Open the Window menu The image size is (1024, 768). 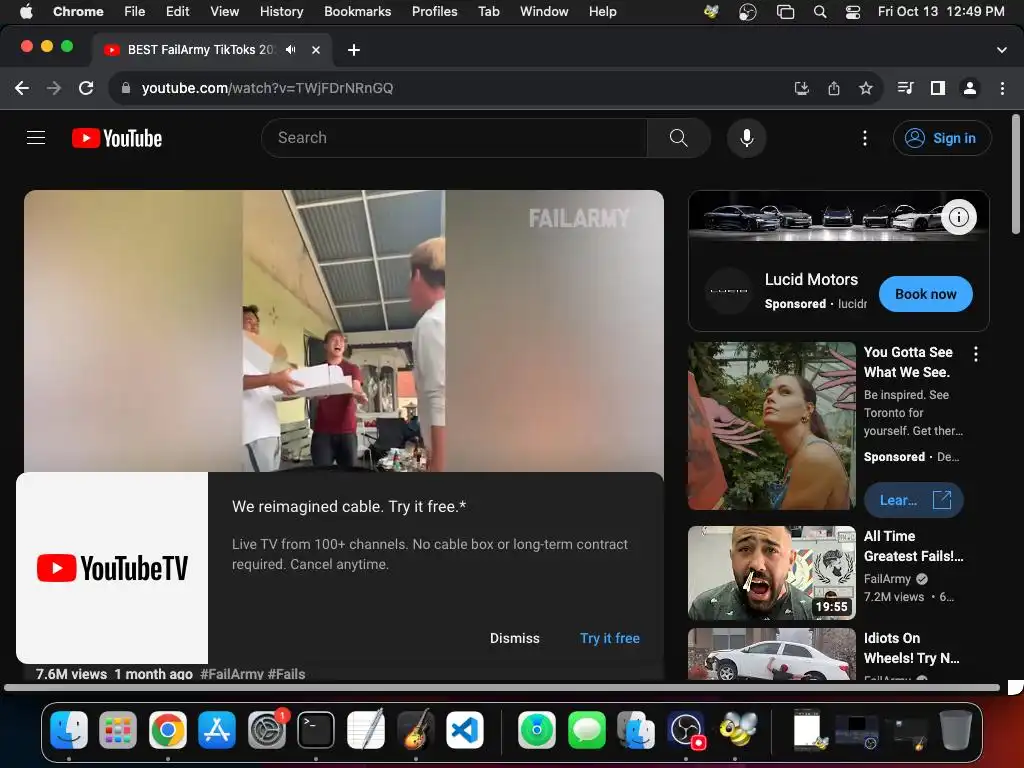pyautogui.click(x=544, y=12)
